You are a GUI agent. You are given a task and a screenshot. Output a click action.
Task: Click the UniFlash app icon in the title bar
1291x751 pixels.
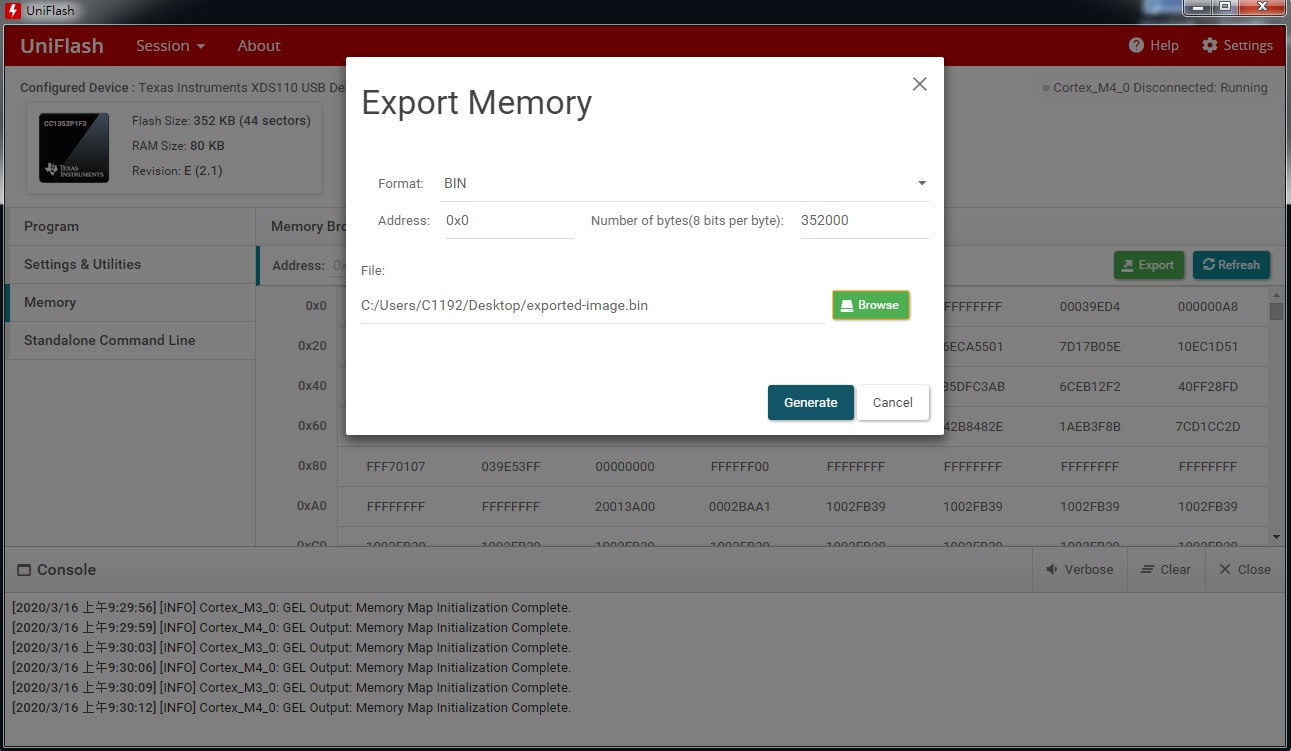(13, 11)
